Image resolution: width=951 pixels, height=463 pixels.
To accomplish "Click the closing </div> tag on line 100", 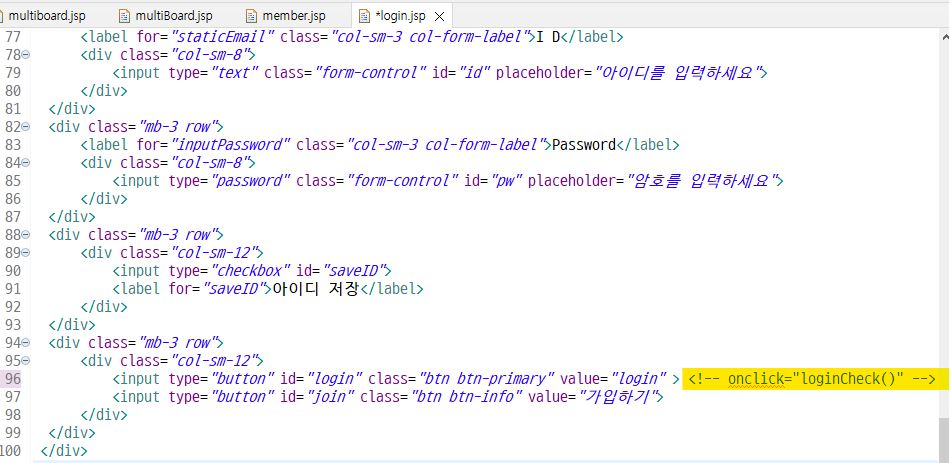I will click(64, 451).
